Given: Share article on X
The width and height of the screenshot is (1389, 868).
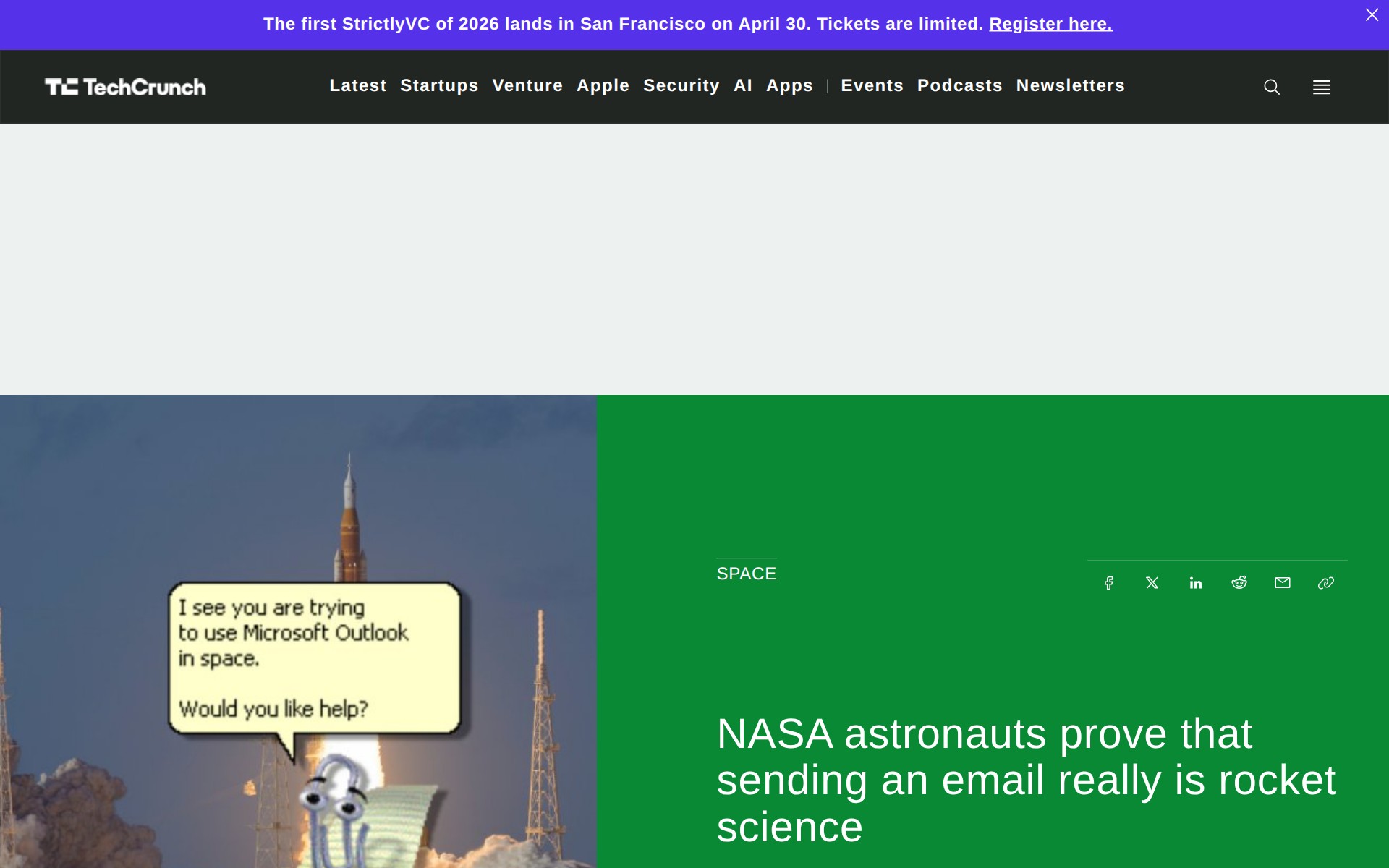Looking at the screenshot, I should pos(1152,583).
